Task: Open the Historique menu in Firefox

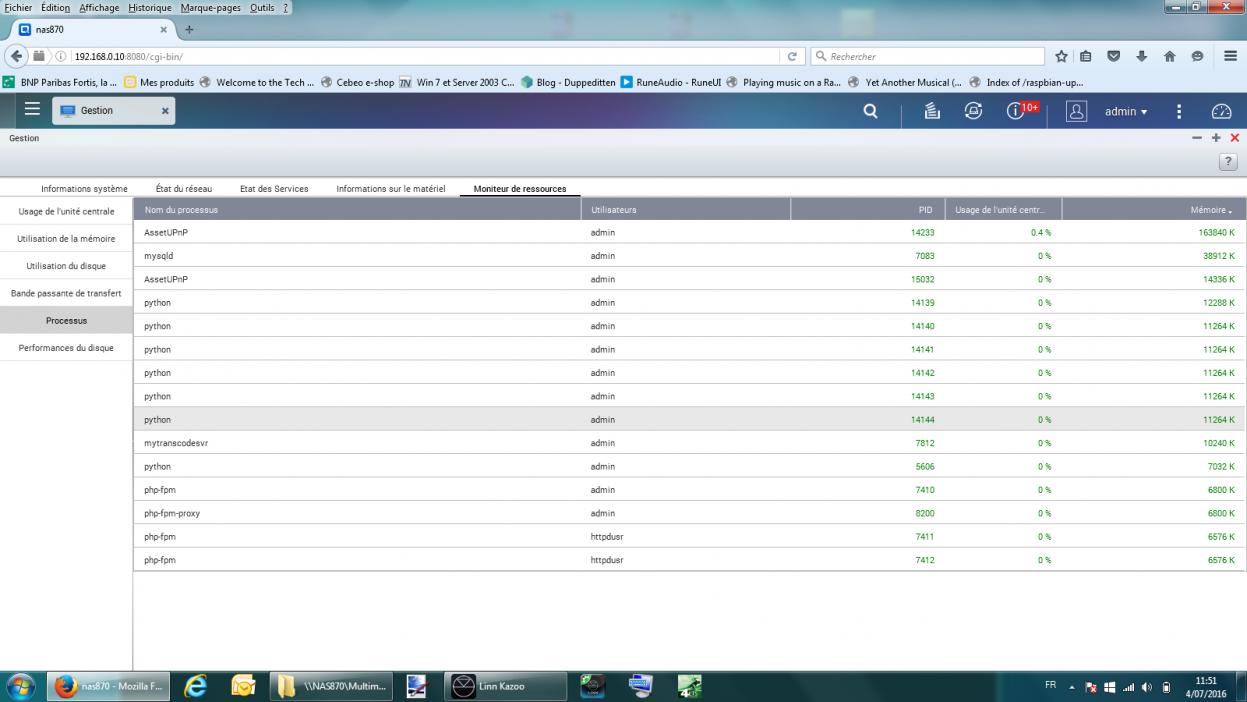Action: [150, 7]
